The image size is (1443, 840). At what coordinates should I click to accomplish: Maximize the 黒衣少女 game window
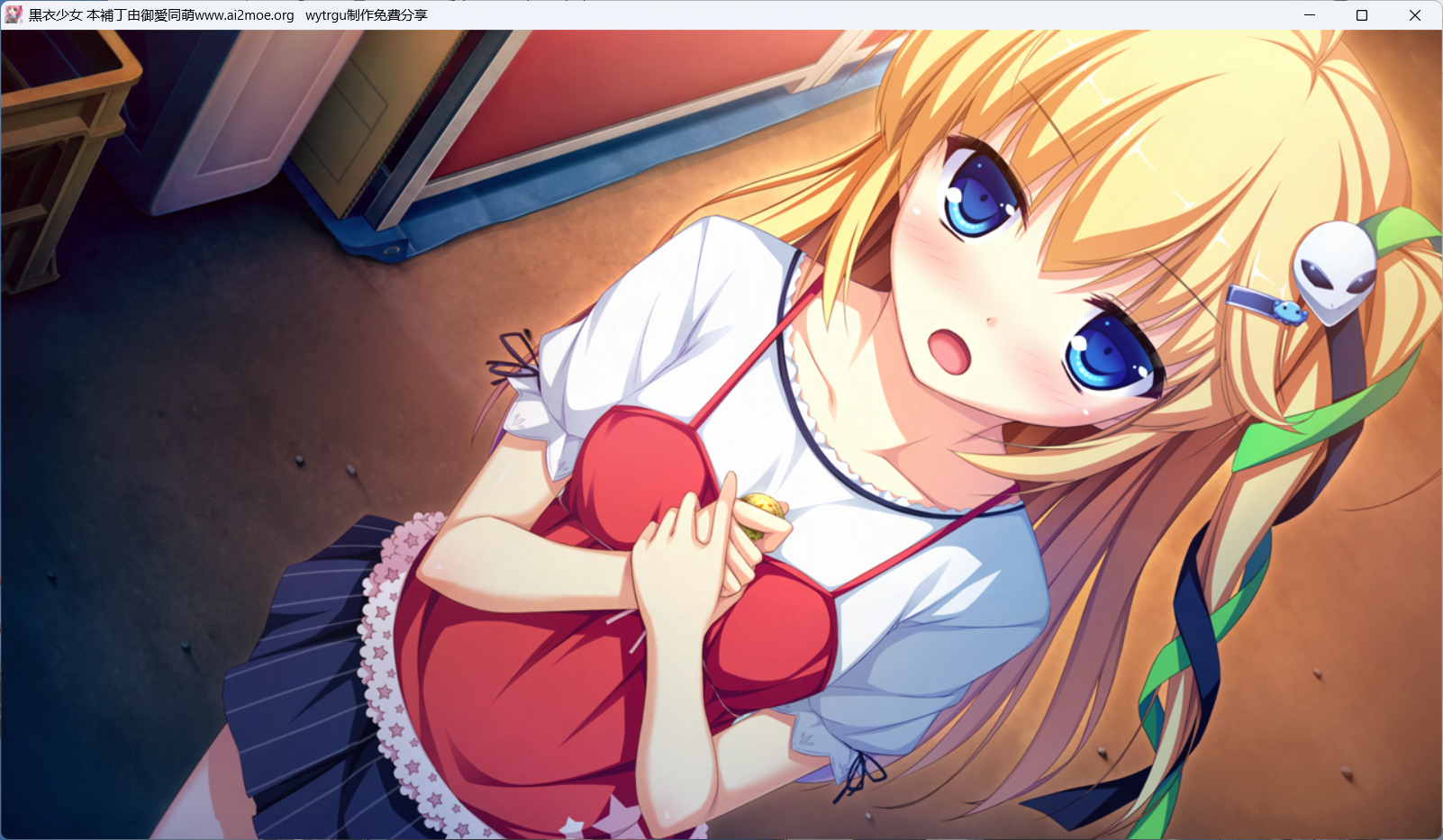1362,15
